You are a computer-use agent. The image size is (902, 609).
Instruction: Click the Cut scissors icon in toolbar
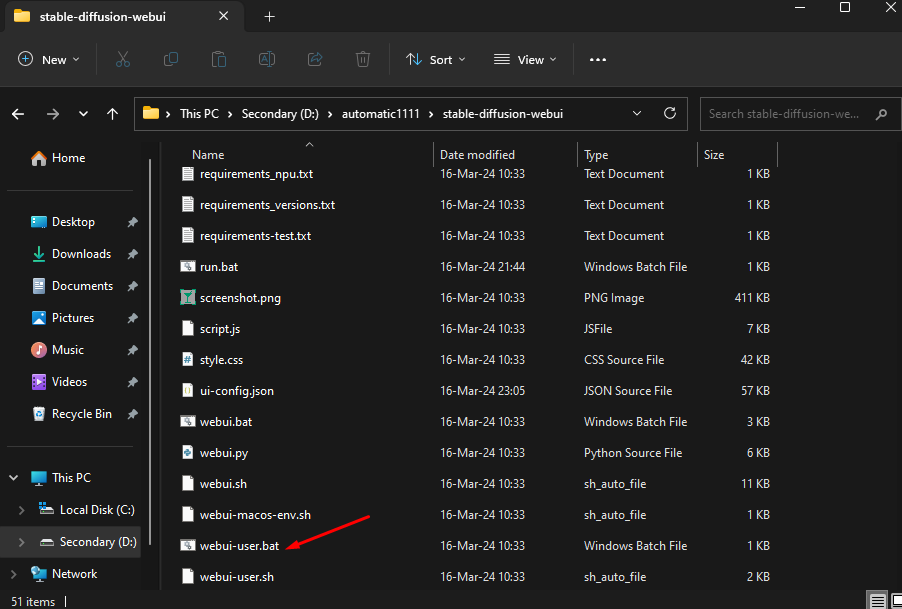click(123, 60)
